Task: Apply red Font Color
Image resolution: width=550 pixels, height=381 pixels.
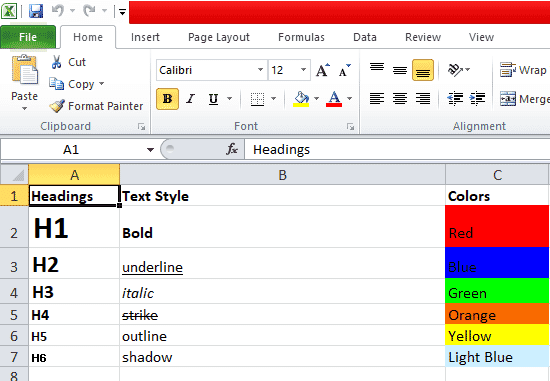Action: click(334, 99)
